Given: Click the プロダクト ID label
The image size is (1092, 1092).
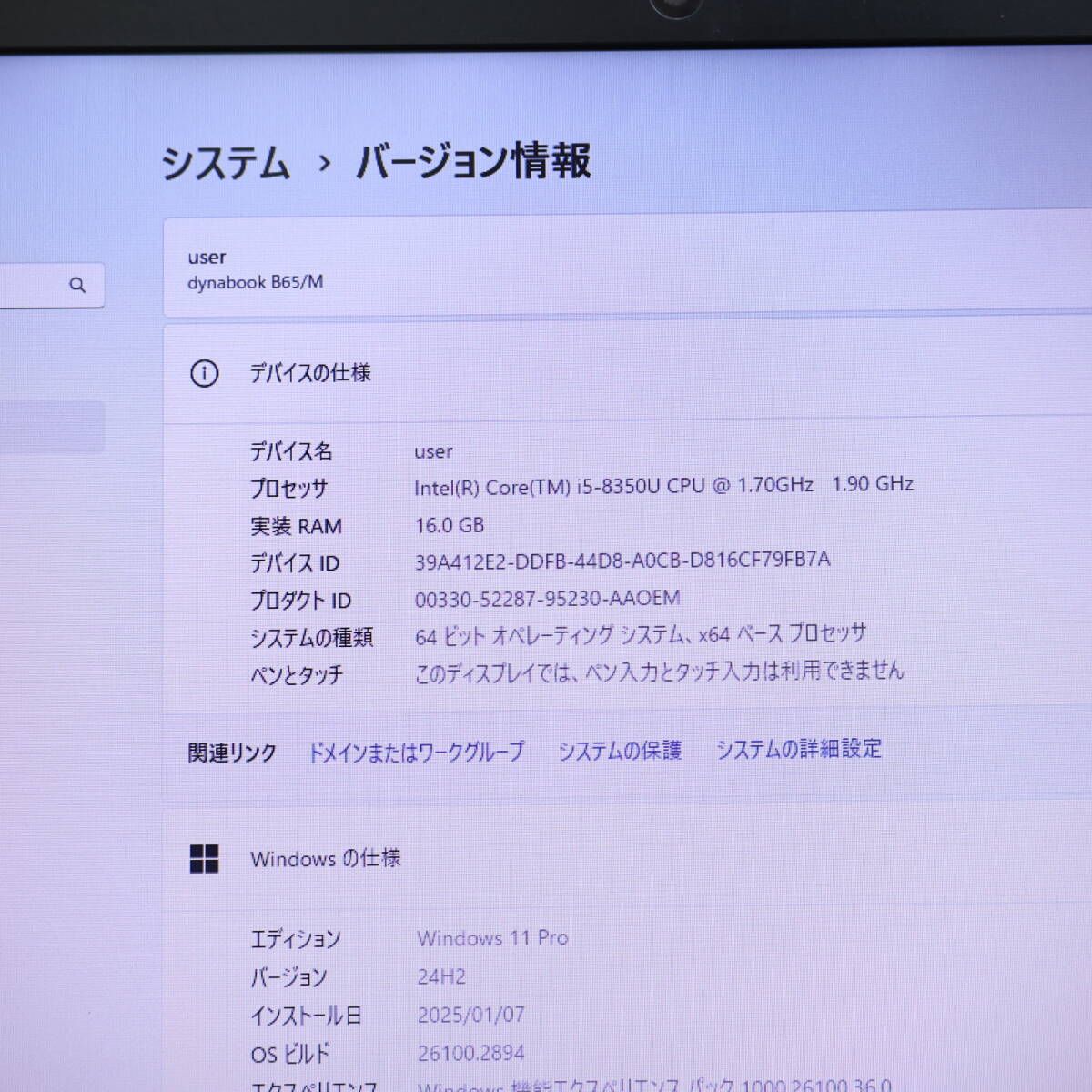Looking at the screenshot, I should click(300, 601).
